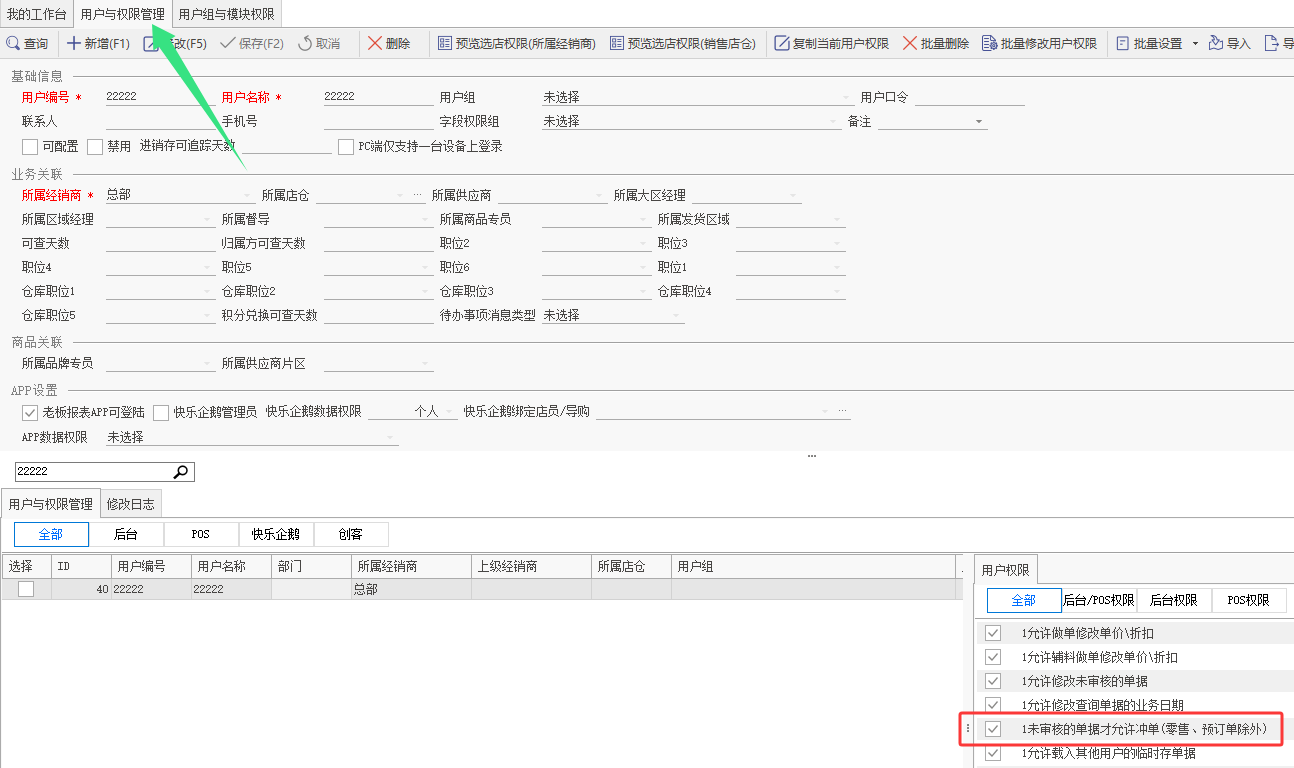The height and width of the screenshot is (768, 1294).
Task: Select the 用户权限 tab in right panel
Action: coord(1006,570)
